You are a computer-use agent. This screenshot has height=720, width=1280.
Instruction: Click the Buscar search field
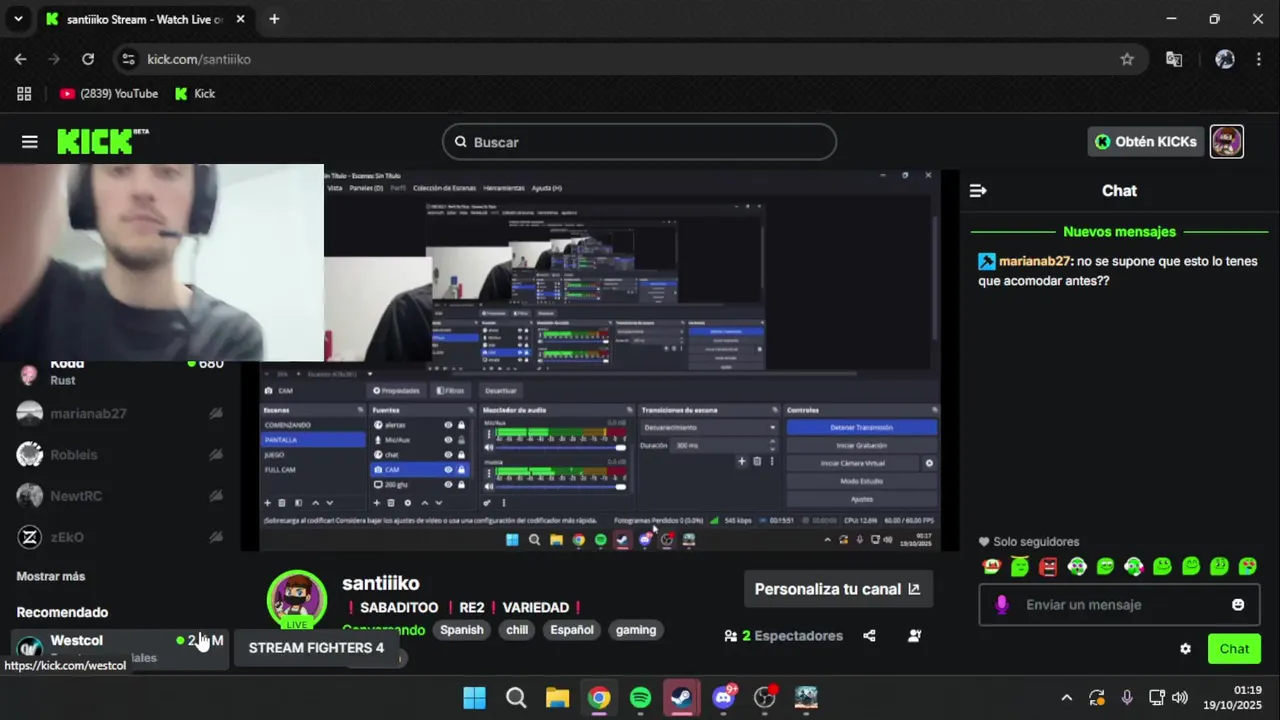pos(640,142)
